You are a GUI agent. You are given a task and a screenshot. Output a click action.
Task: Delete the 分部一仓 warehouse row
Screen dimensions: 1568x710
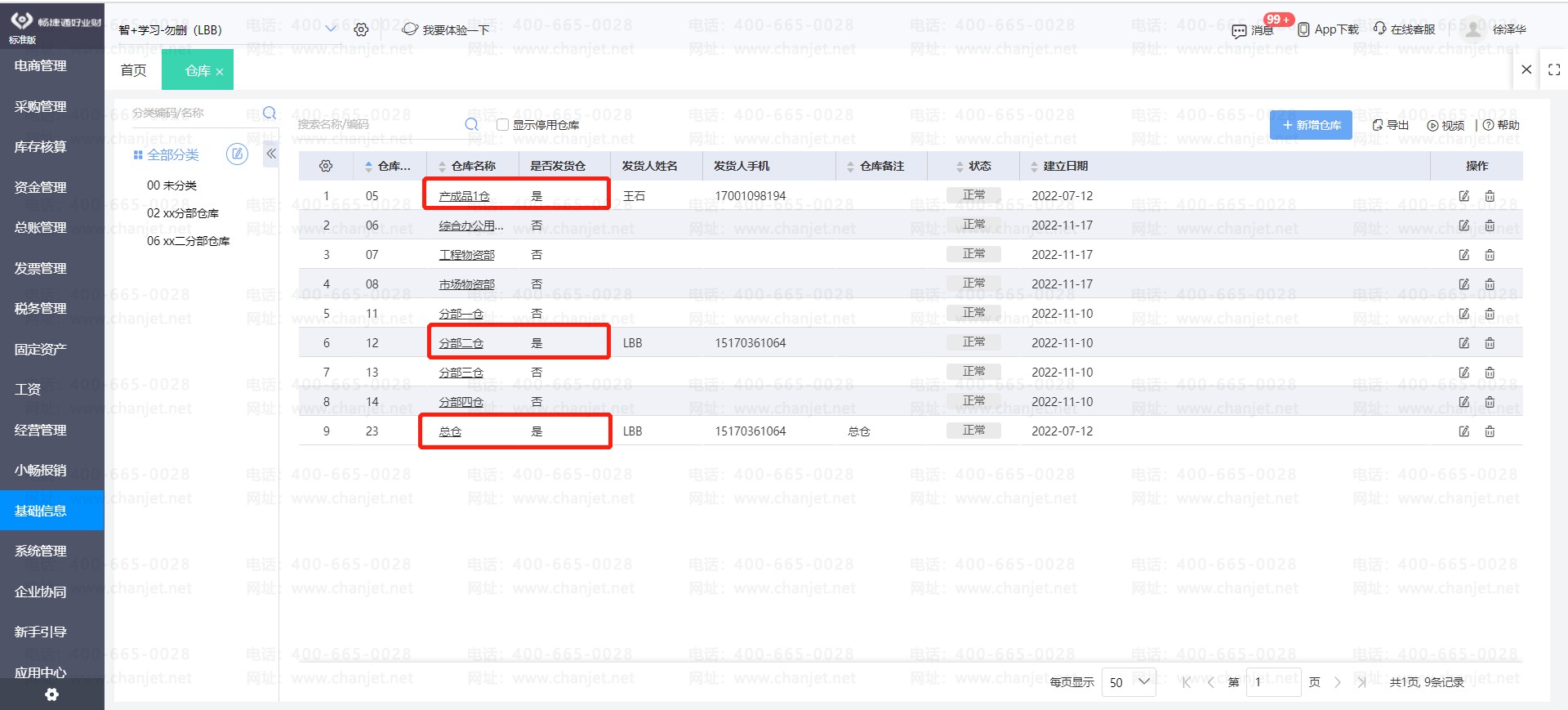click(x=1490, y=314)
